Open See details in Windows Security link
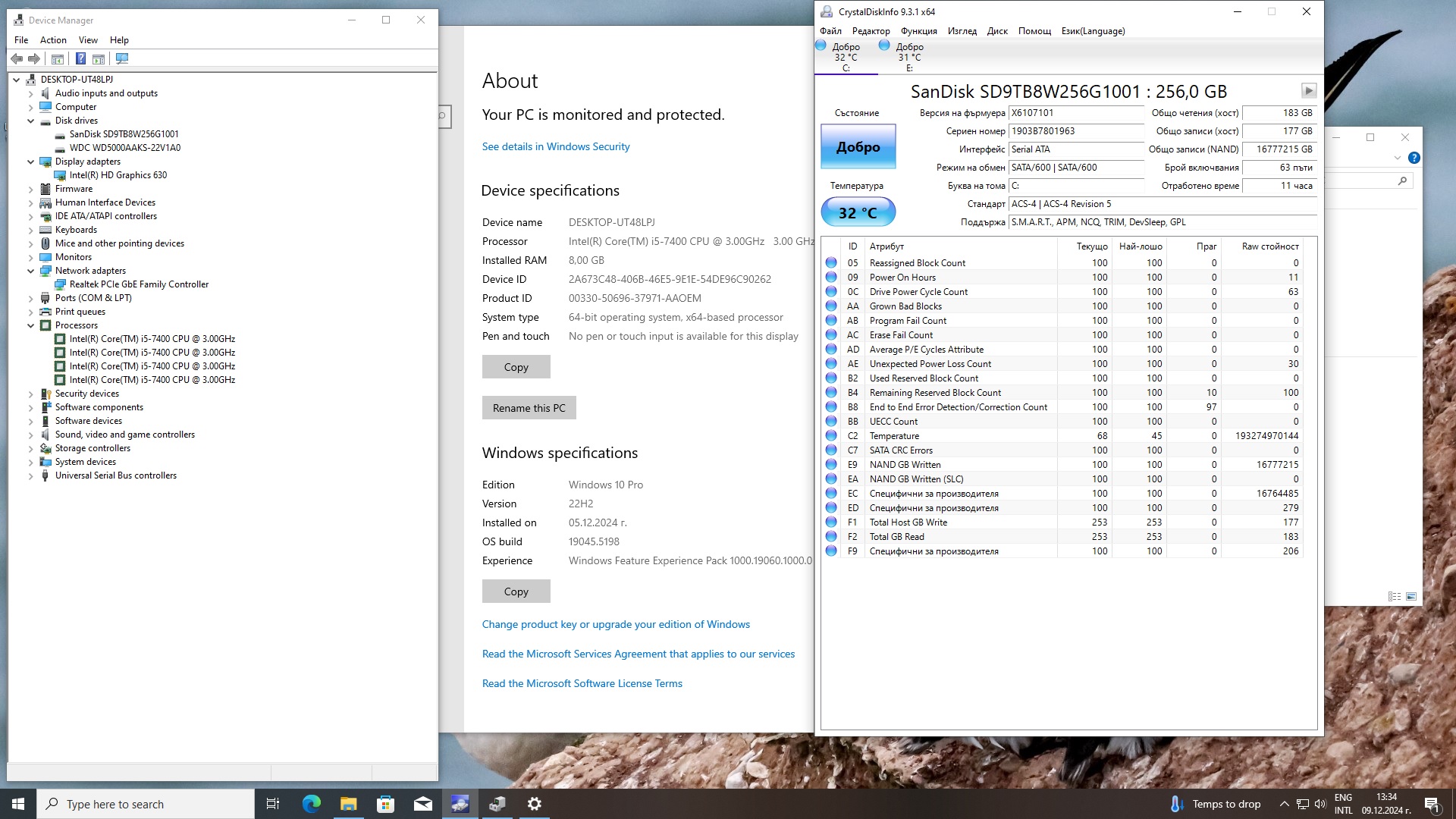Image resolution: width=1456 pixels, height=819 pixels. pyautogui.click(x=555, y=146)
